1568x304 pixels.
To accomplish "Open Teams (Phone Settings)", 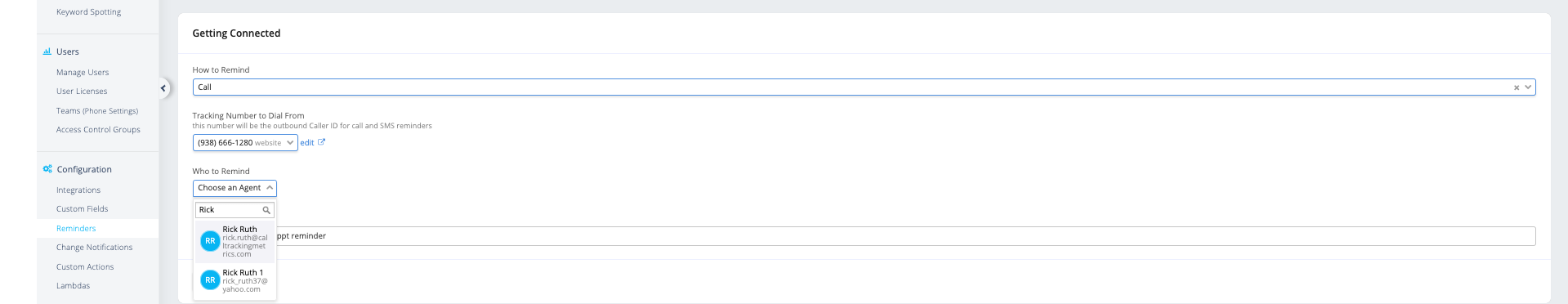I will (x=97, y=111).
